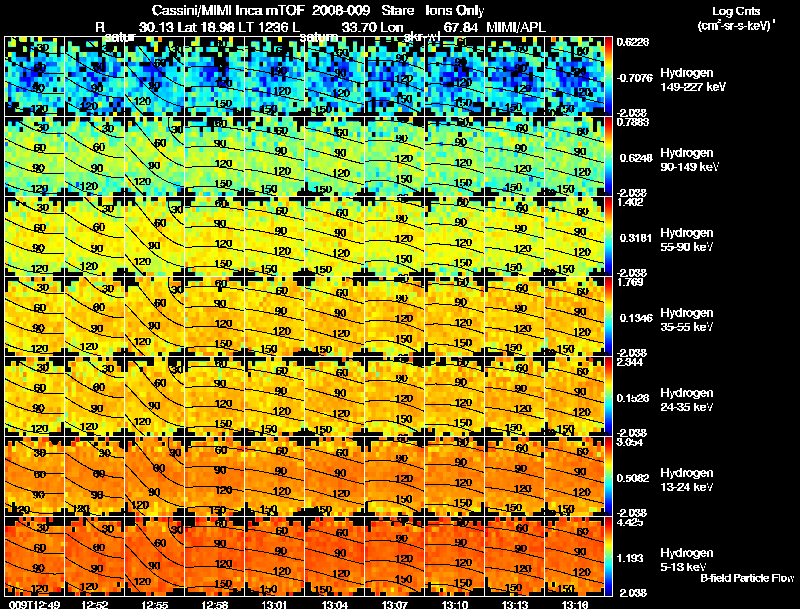Click the 'Lat 18.98' header value
The height and width of the screenshot is (609, 800).
click(206, 27)
